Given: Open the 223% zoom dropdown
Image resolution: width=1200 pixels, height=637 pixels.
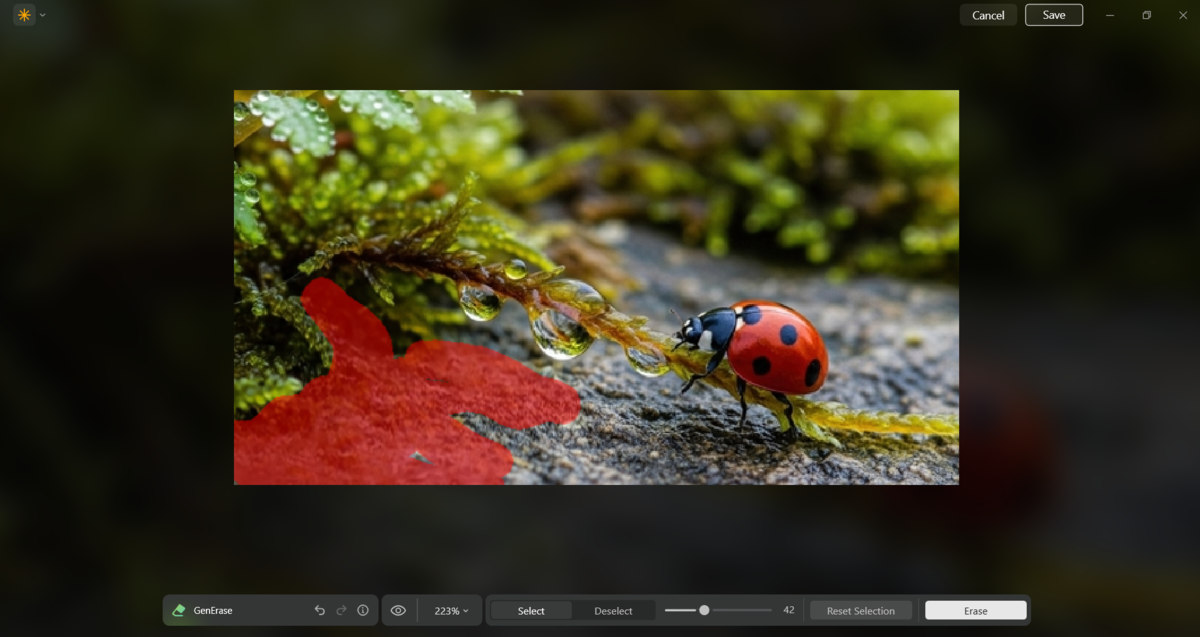Looking at the screenshot, I should click(x=451, y=610).
